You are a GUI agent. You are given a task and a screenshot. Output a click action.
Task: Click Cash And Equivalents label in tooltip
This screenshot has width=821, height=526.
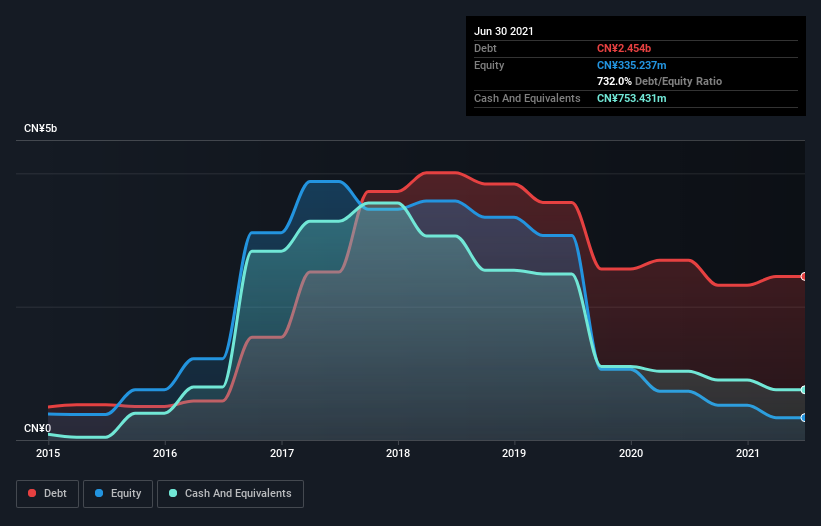click(x=527, y=98)
